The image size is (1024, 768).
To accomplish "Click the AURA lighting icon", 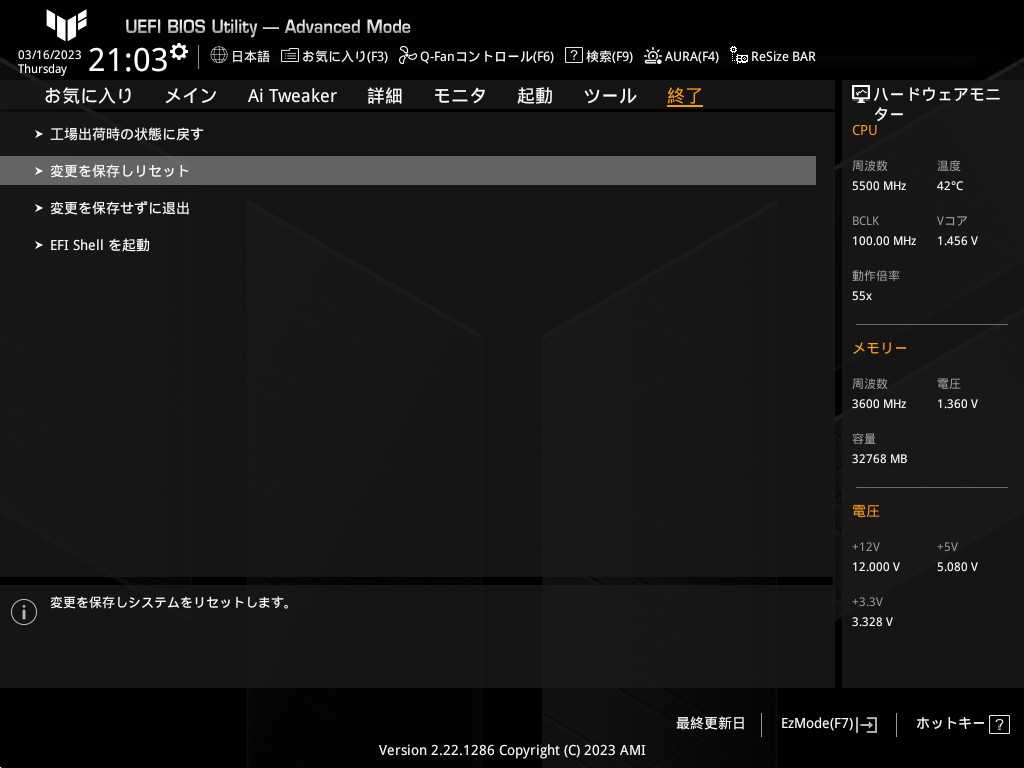I will (652, 56).
